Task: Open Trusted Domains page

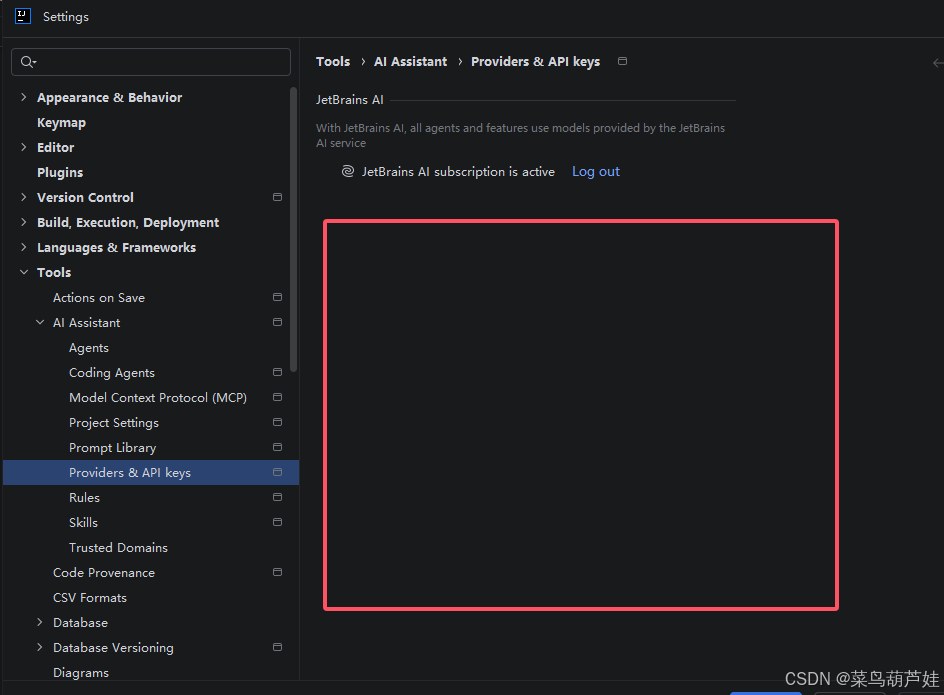Action: (118, 547)
